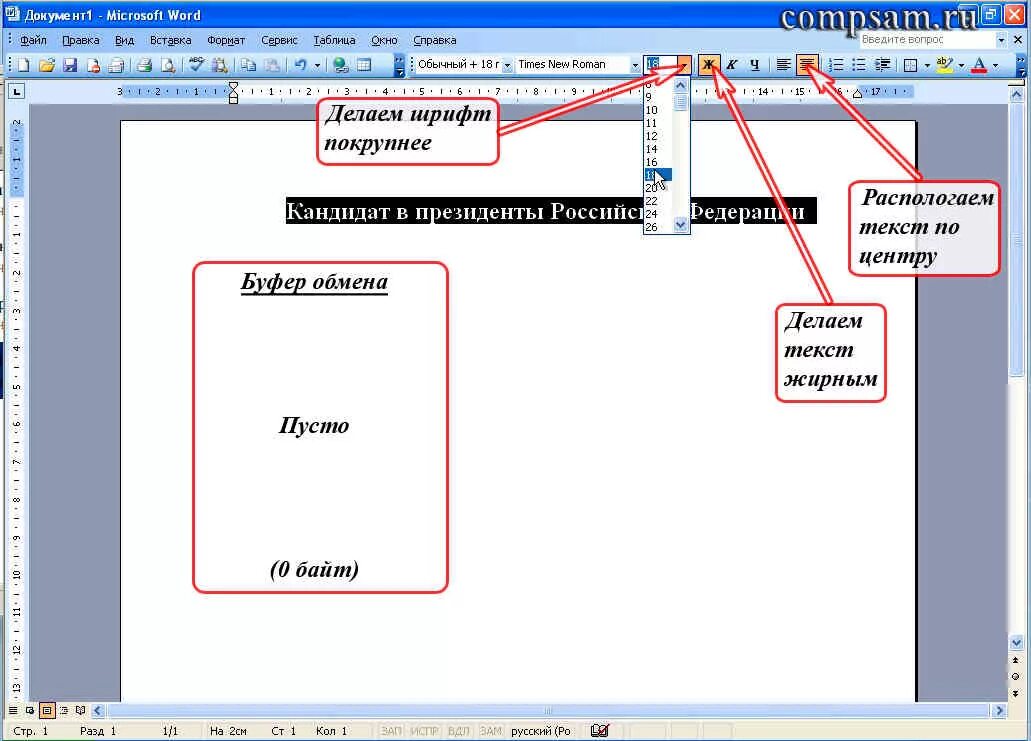Expand the font size dropdown arrow
The width and height of the screenshot is (1031, 741).
(684, 64)
